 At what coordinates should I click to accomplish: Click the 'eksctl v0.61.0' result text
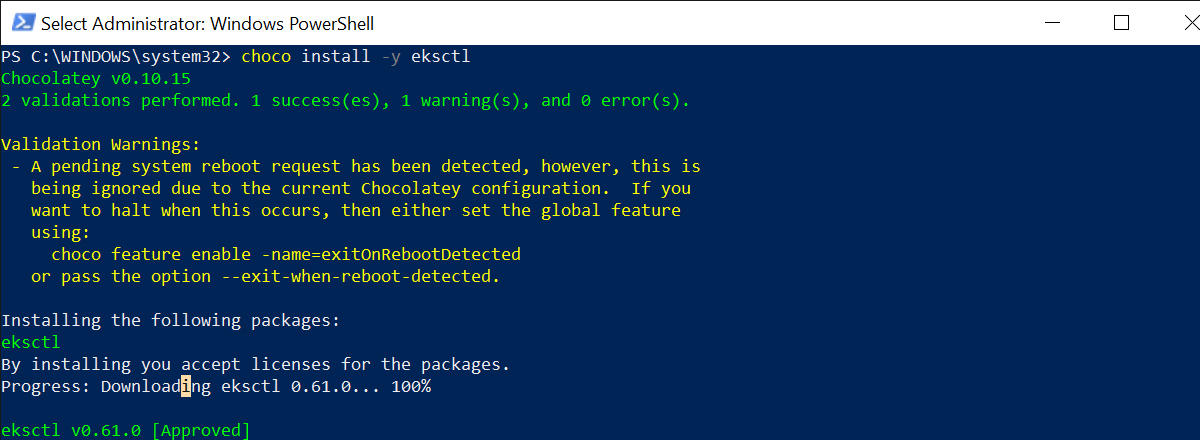coord(71,430)
